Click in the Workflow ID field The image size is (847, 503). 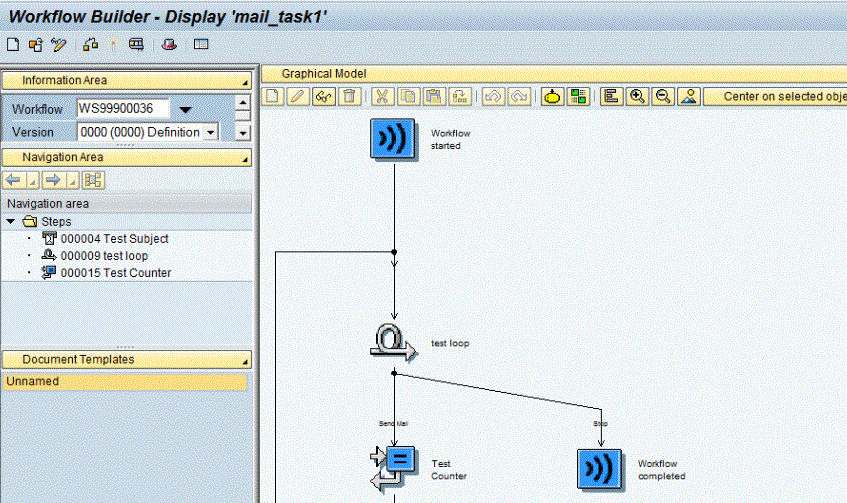tap(122, 109)
